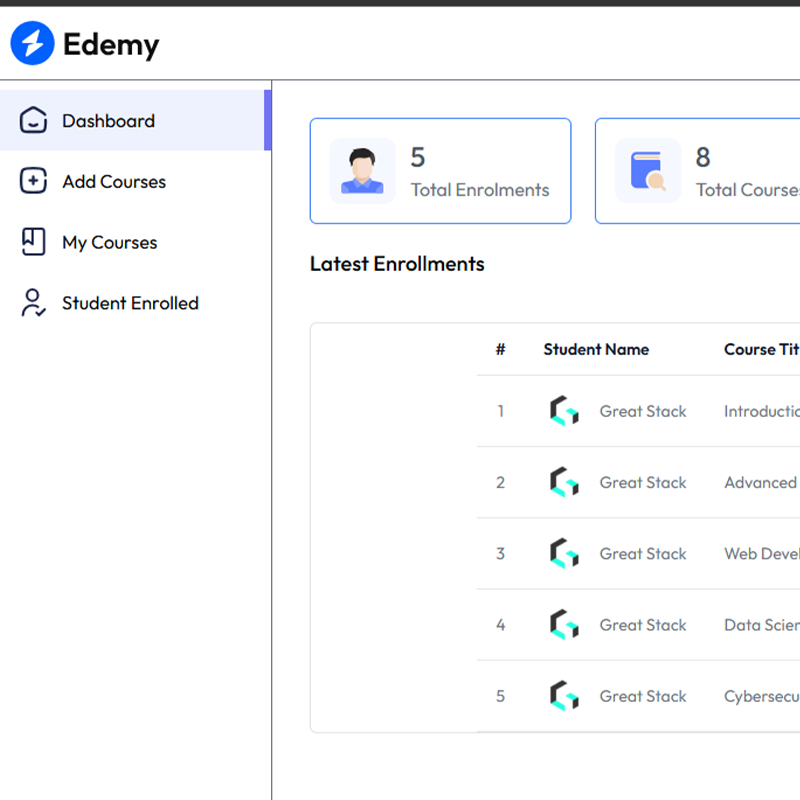This screenshot has width=800, height=800.
Task: Click the Edemy brand name text
Action: pos(111,44)
